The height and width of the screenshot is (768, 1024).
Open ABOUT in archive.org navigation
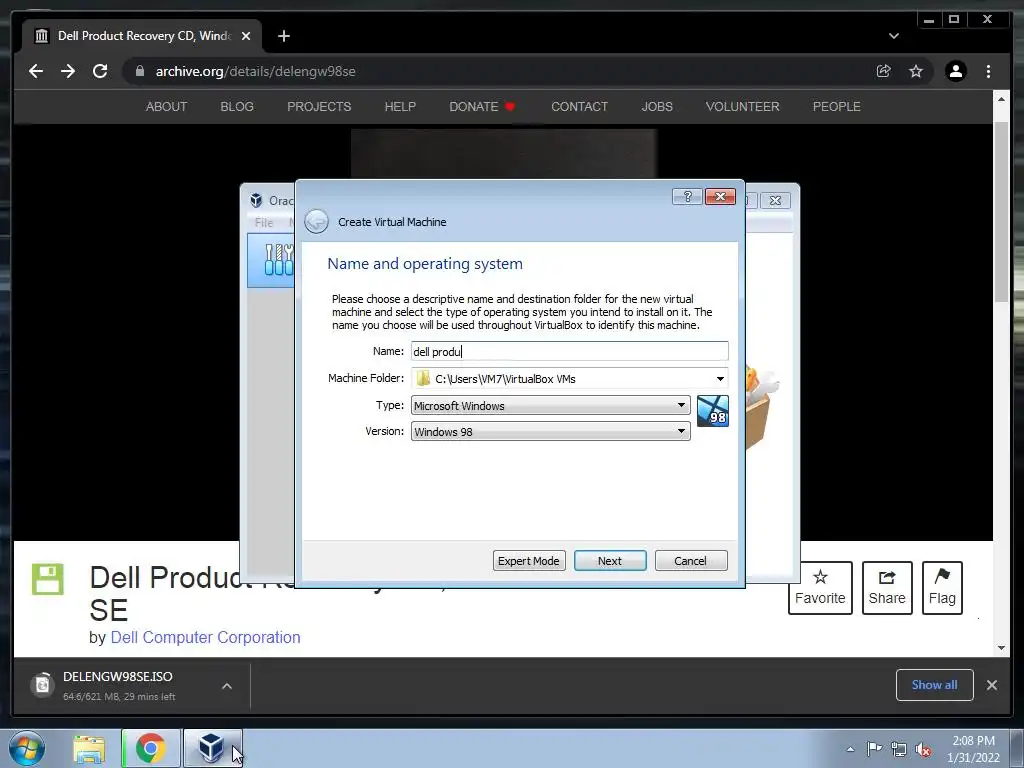click(167, 106)
